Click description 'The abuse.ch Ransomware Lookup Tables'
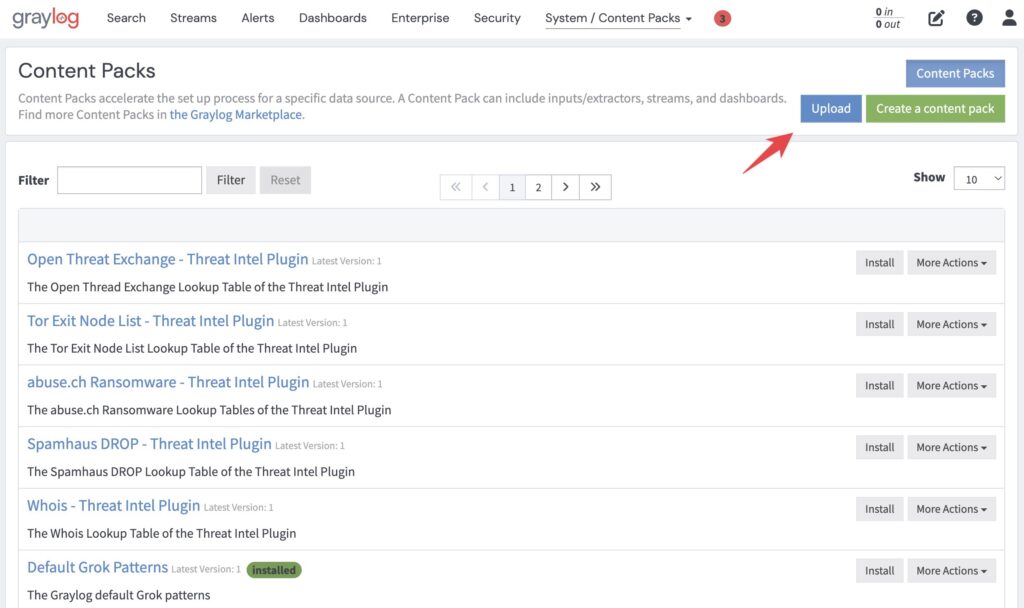This screenshot has height=608, width=1024. [x=209, y=410]
